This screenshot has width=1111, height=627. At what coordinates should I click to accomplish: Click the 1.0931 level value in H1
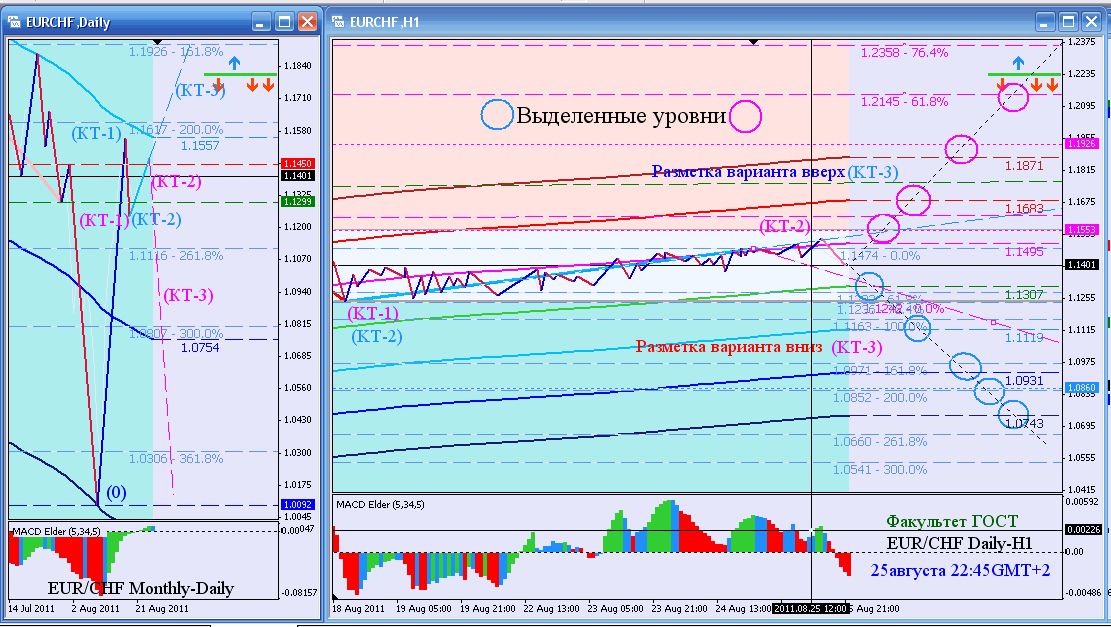pyautogui.click(x=1024, y=380)
